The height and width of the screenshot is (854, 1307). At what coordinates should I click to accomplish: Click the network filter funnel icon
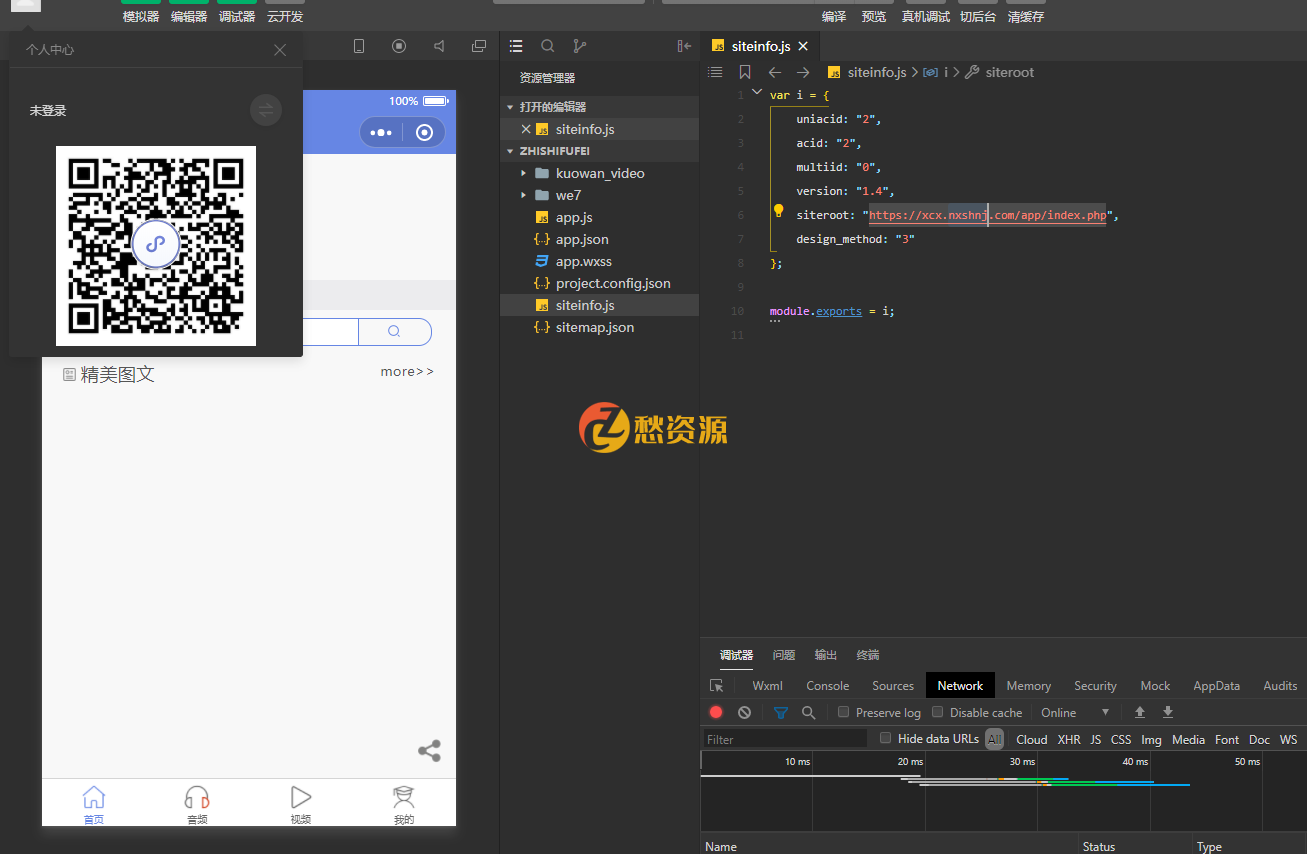781,713
